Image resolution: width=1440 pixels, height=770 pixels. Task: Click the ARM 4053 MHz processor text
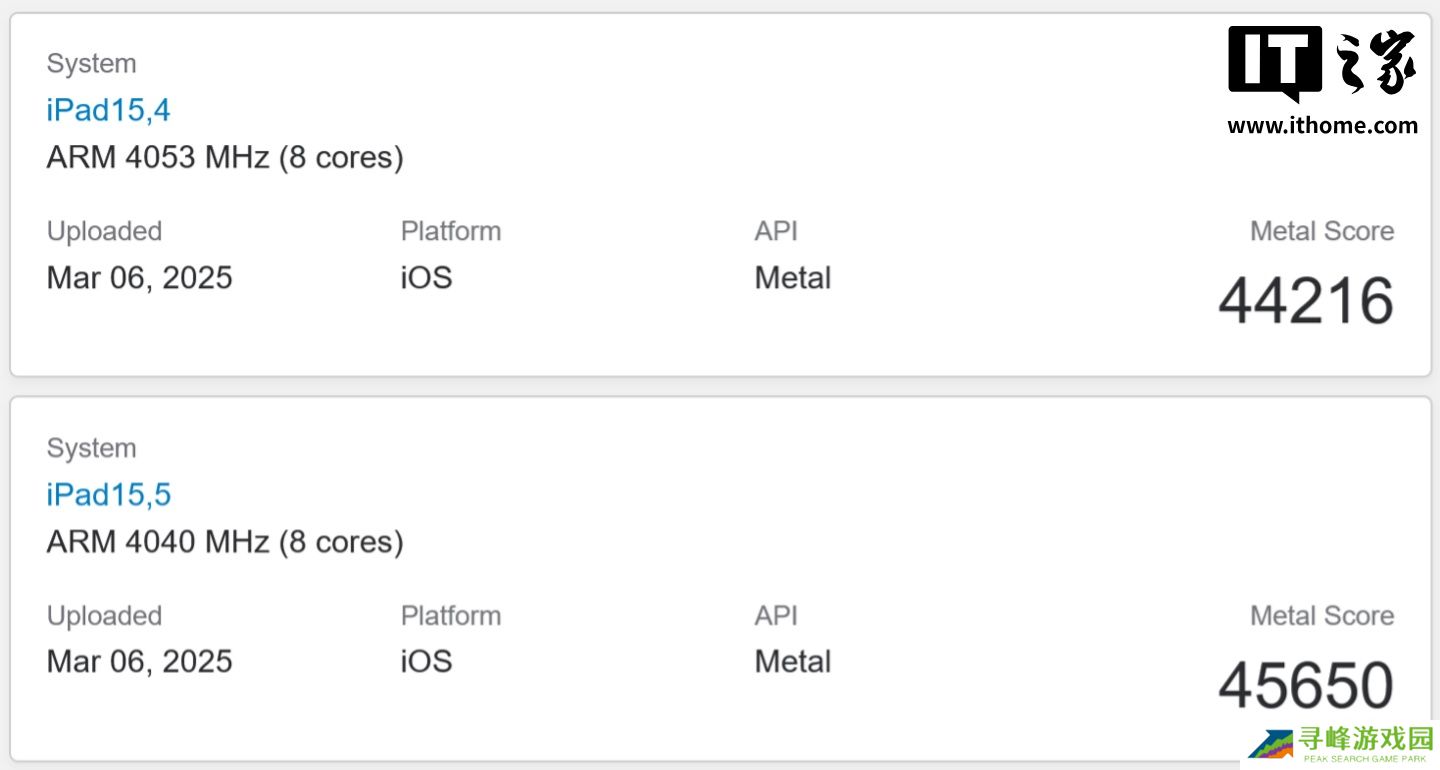225,158
